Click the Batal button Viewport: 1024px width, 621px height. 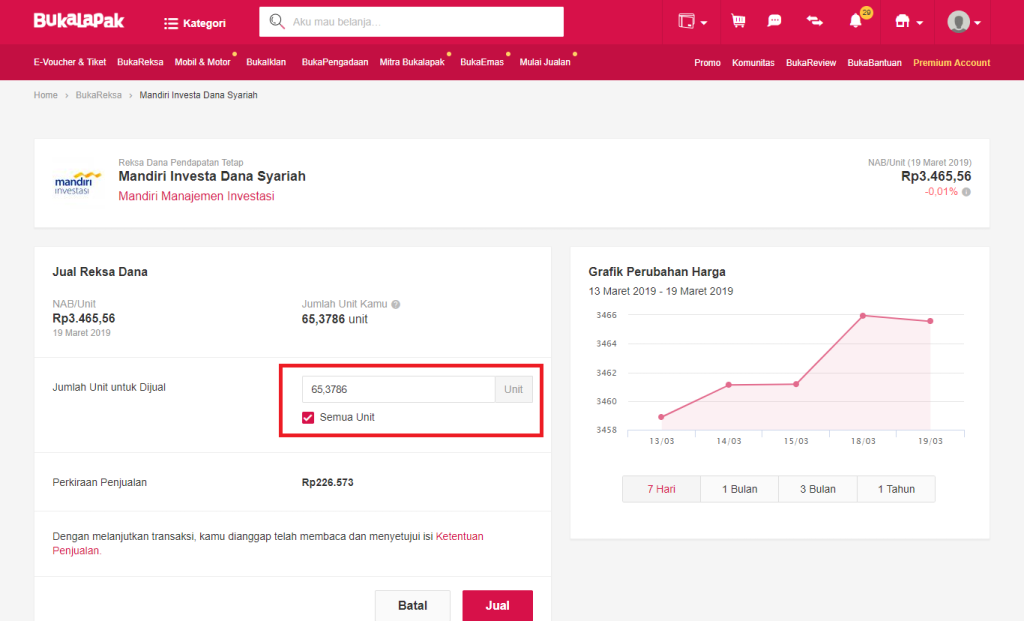pyautogui.click(x=413, y=605)
